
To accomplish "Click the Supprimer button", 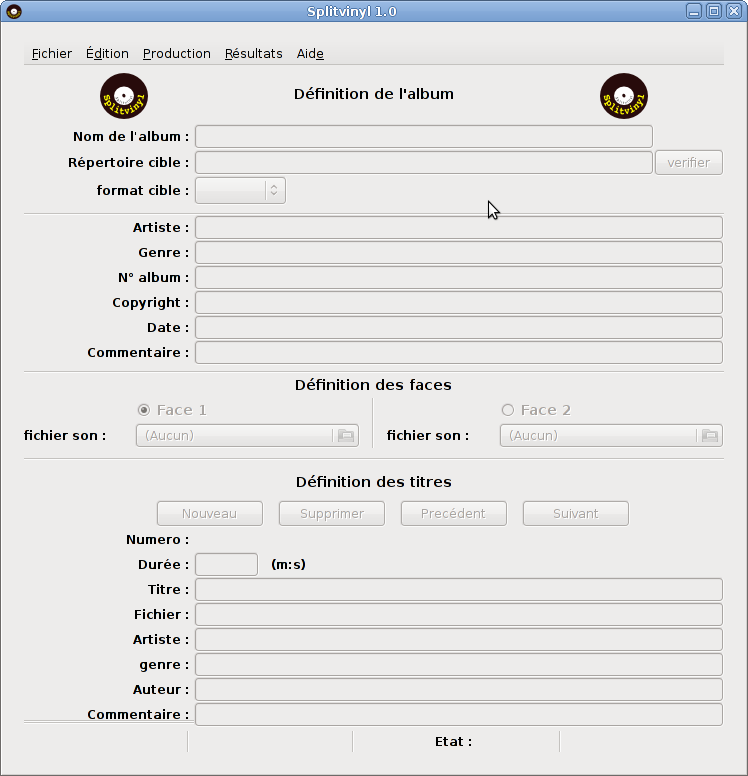I will click(332, 513).
